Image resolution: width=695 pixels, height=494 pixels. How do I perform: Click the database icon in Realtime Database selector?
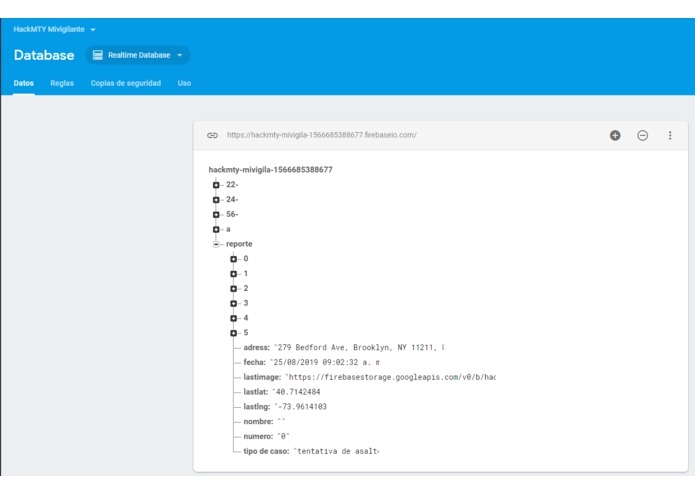[98, 55]
